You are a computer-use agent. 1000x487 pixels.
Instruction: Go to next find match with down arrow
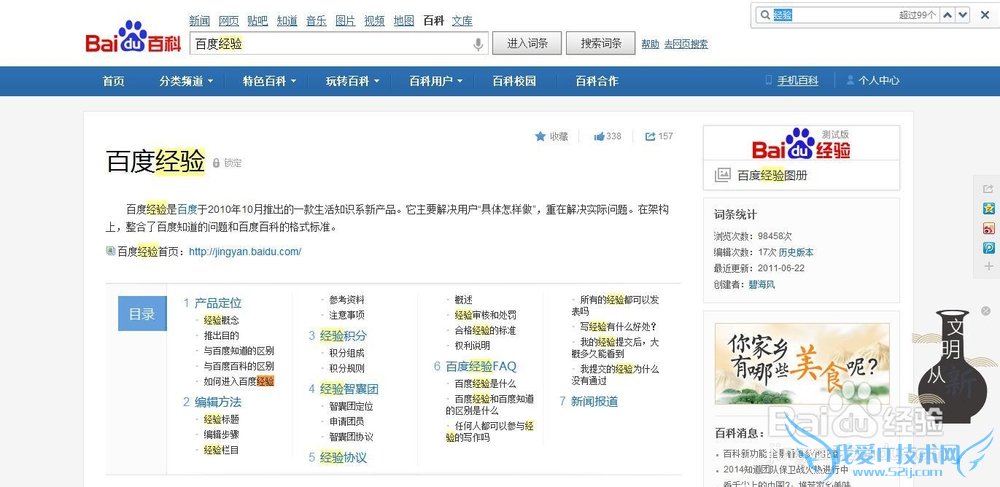[x=962, y=15]
